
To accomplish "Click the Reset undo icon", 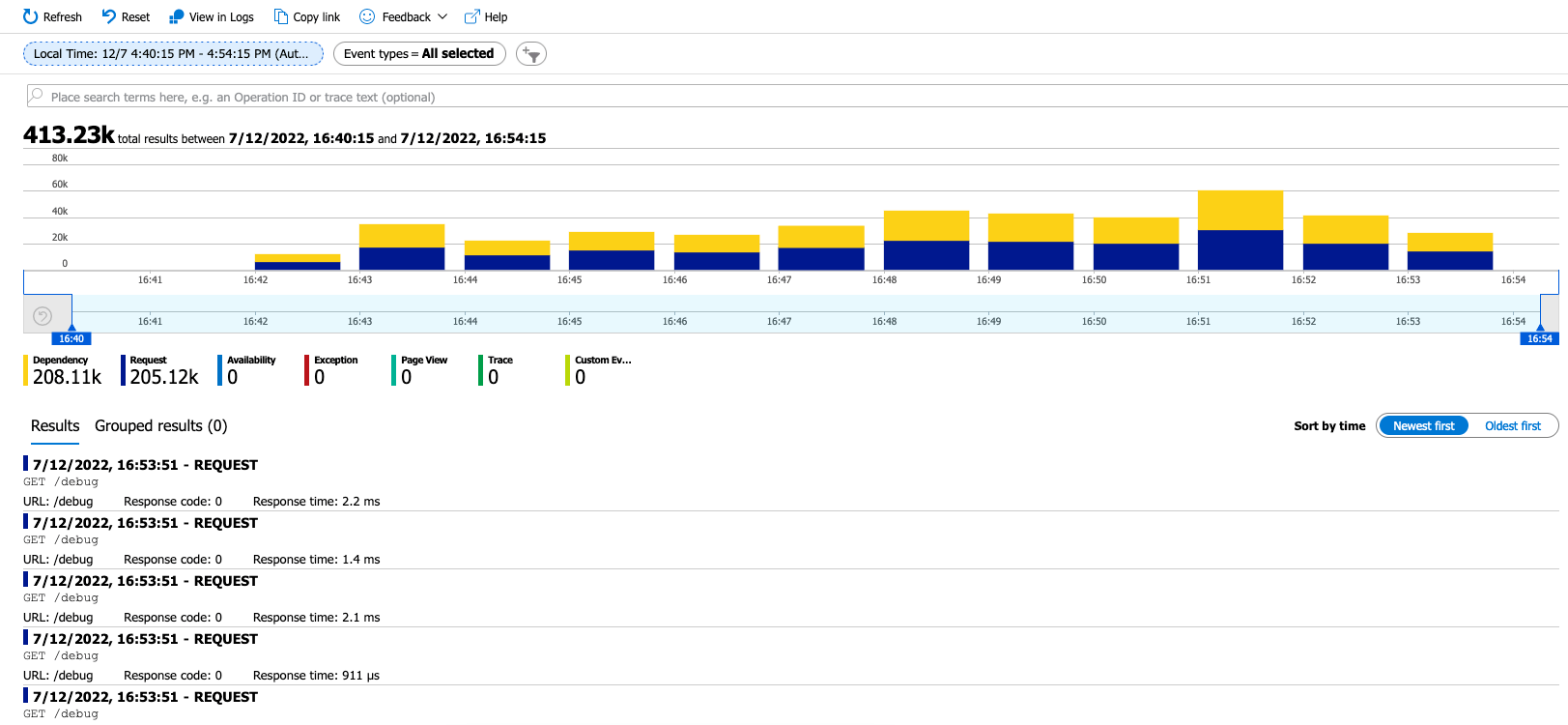I will point(109,16).
